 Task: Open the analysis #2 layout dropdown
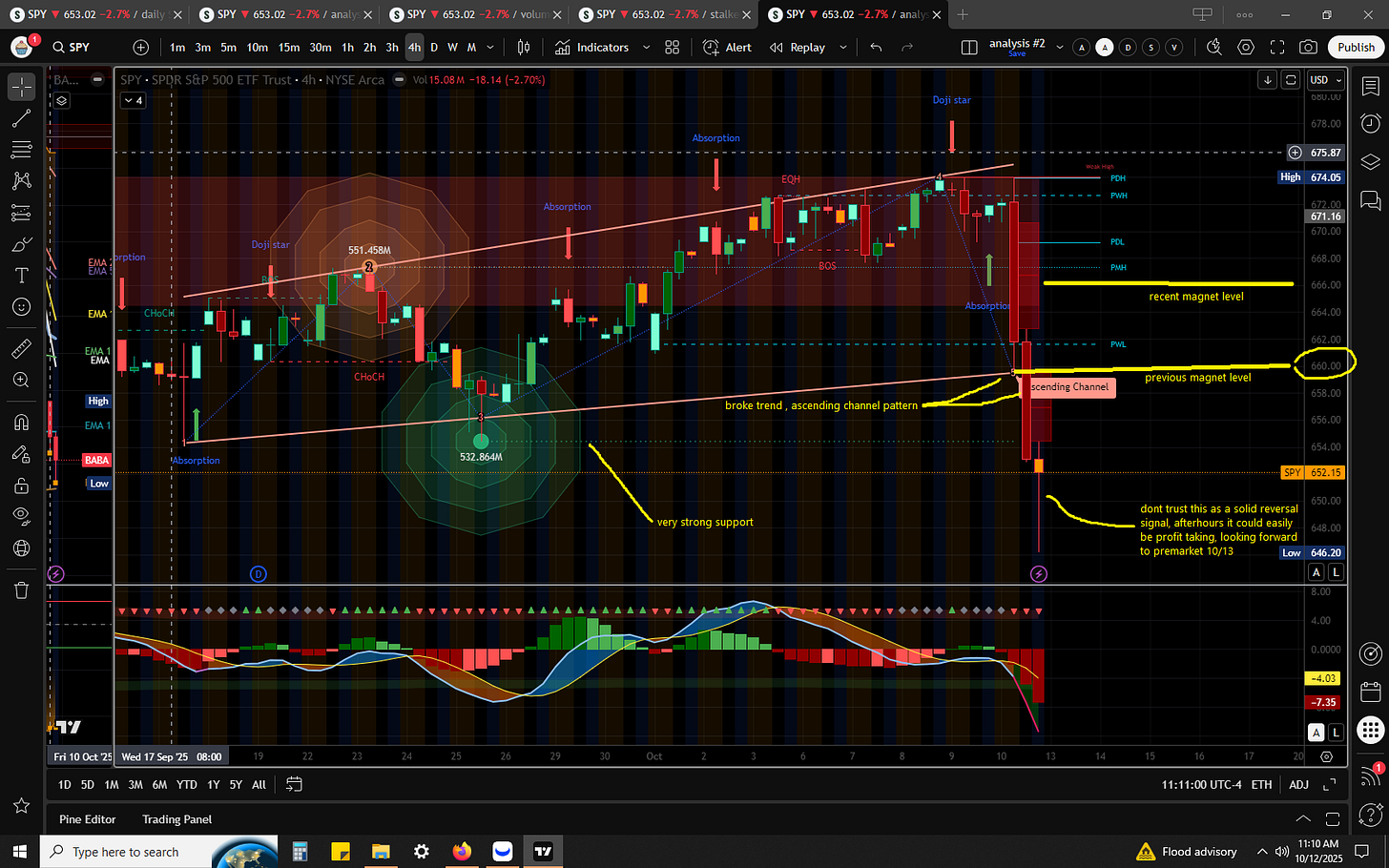1059,47
